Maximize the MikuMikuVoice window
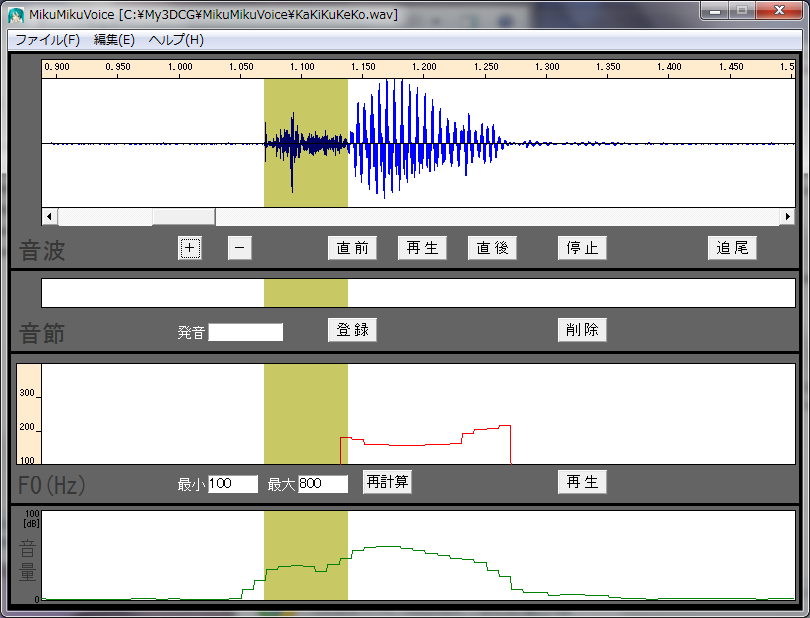The width and height of the screenshot is (810, 618). tap(742, 10)
